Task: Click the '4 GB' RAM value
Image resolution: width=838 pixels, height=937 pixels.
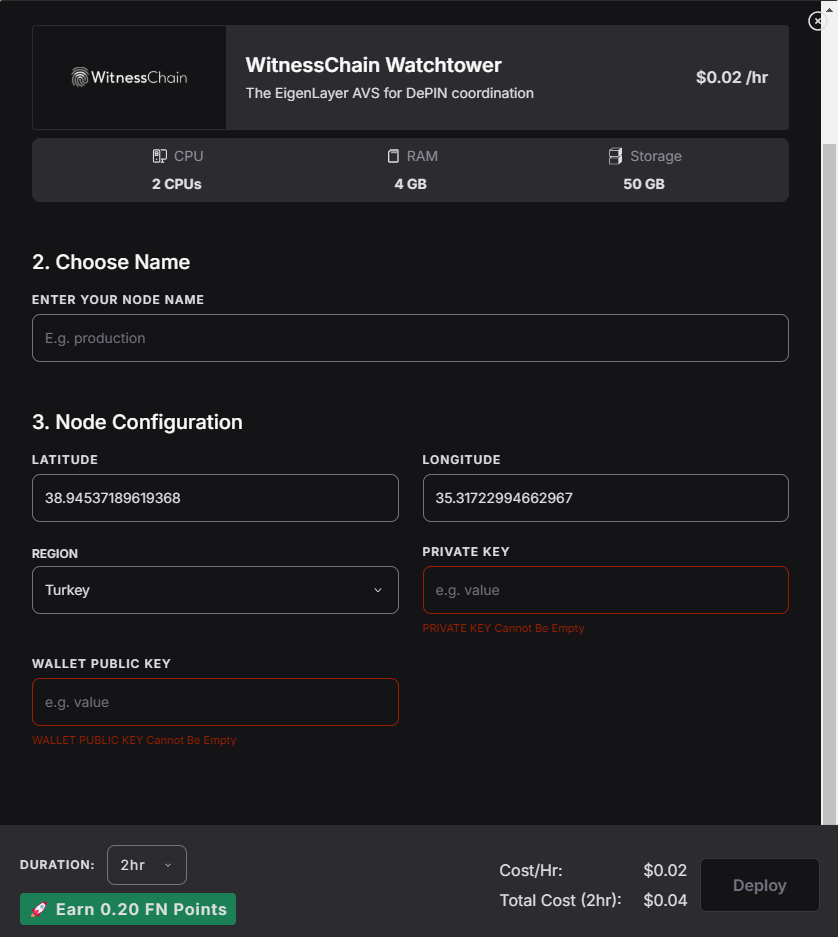Action: point(411,184)
